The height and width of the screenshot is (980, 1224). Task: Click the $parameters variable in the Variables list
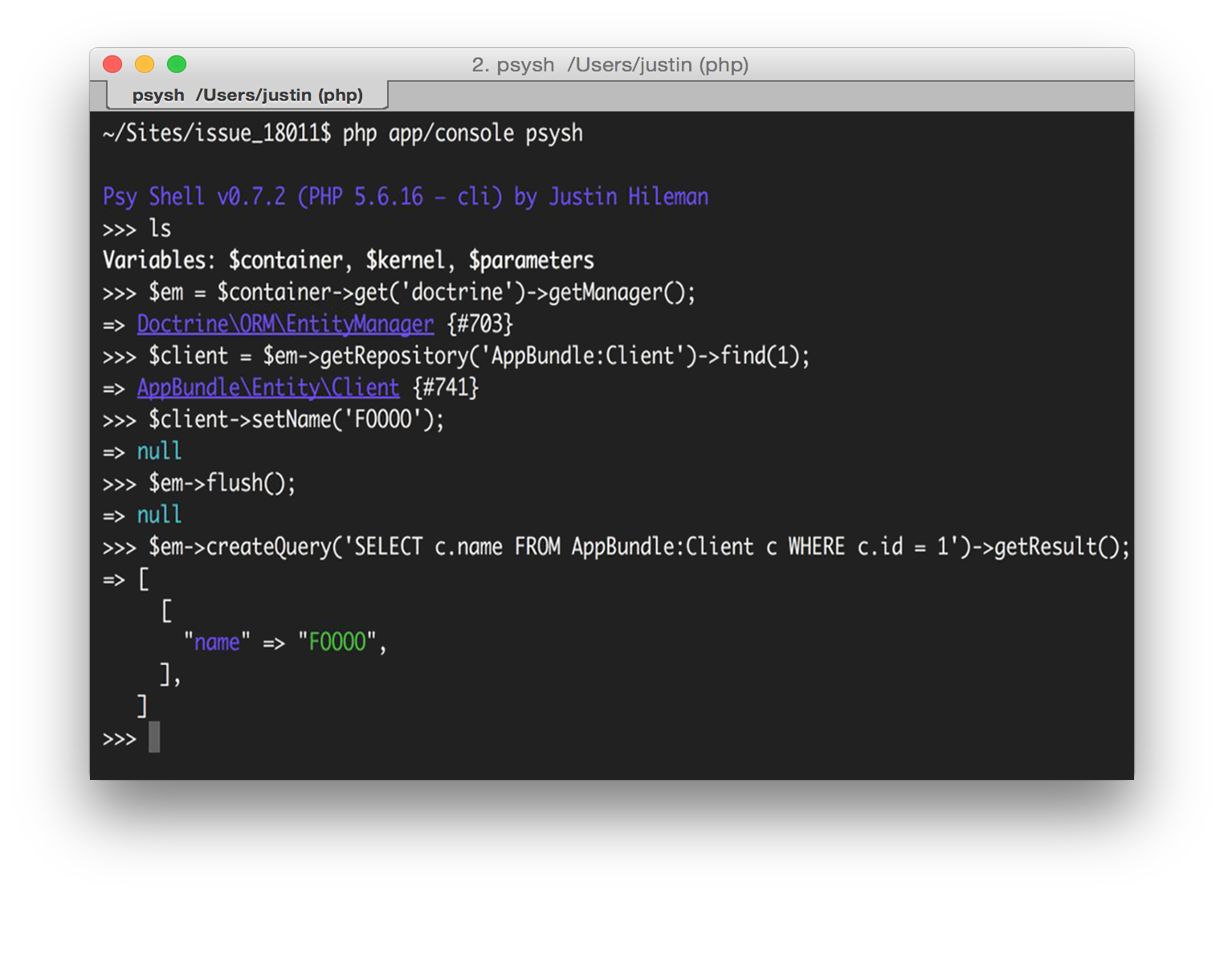531,261
